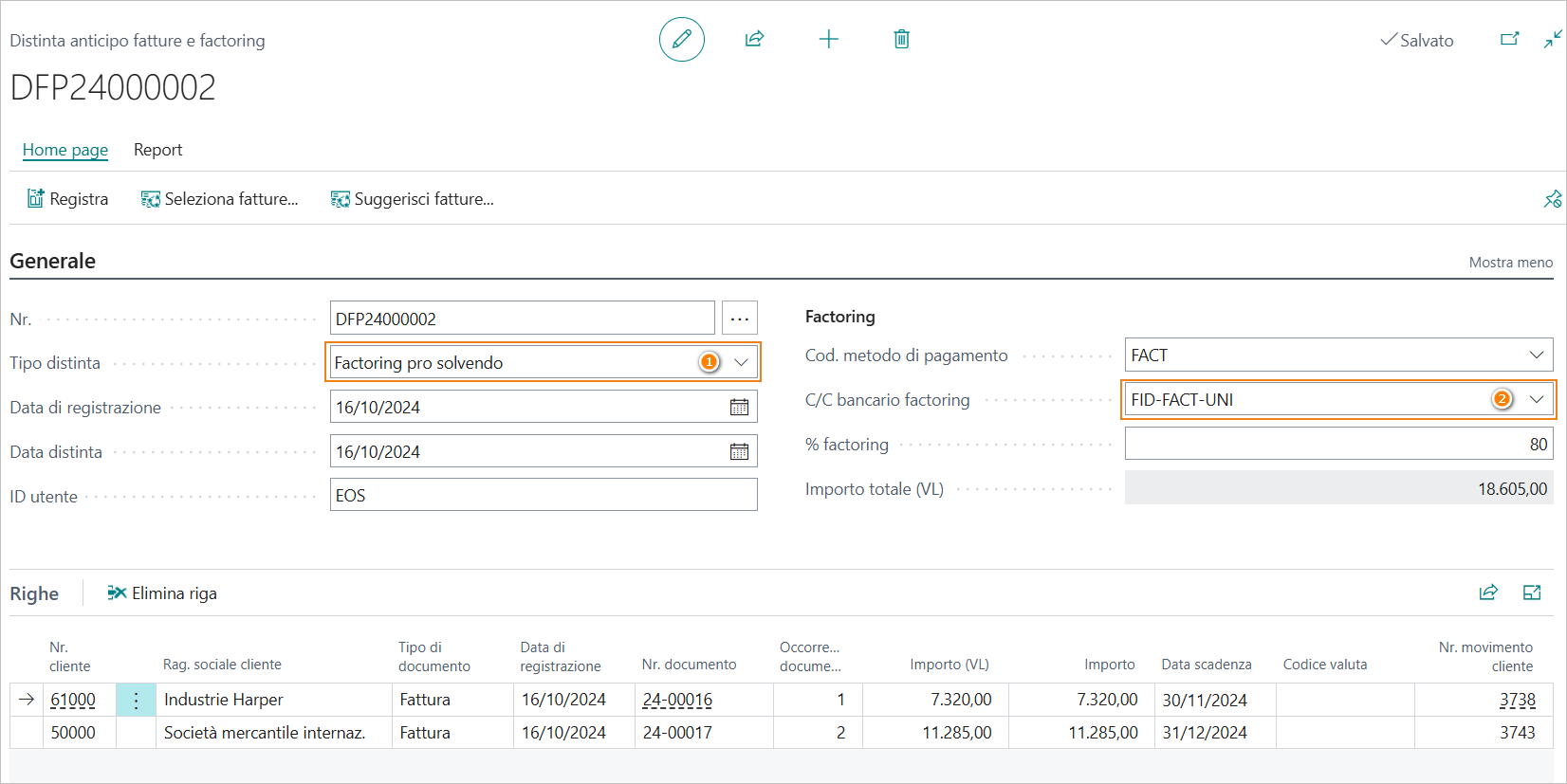Open customer number 61000 link
Screen dimensions: 1567x784
click(73, 700)
